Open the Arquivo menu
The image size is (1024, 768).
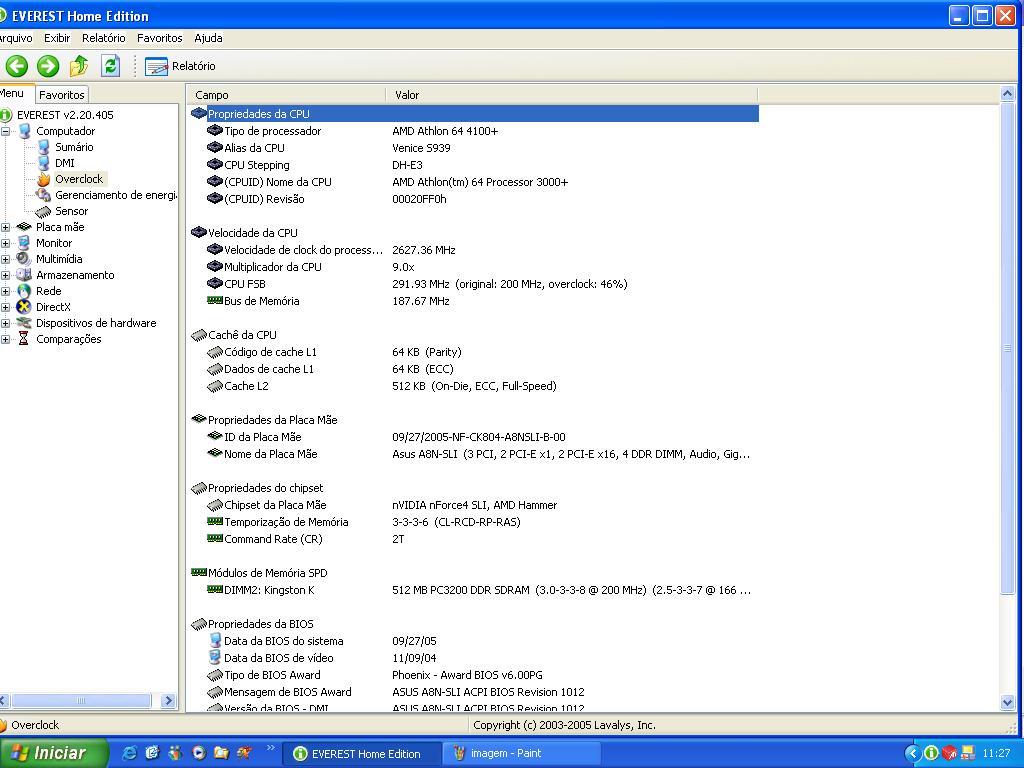pos(16,38)
